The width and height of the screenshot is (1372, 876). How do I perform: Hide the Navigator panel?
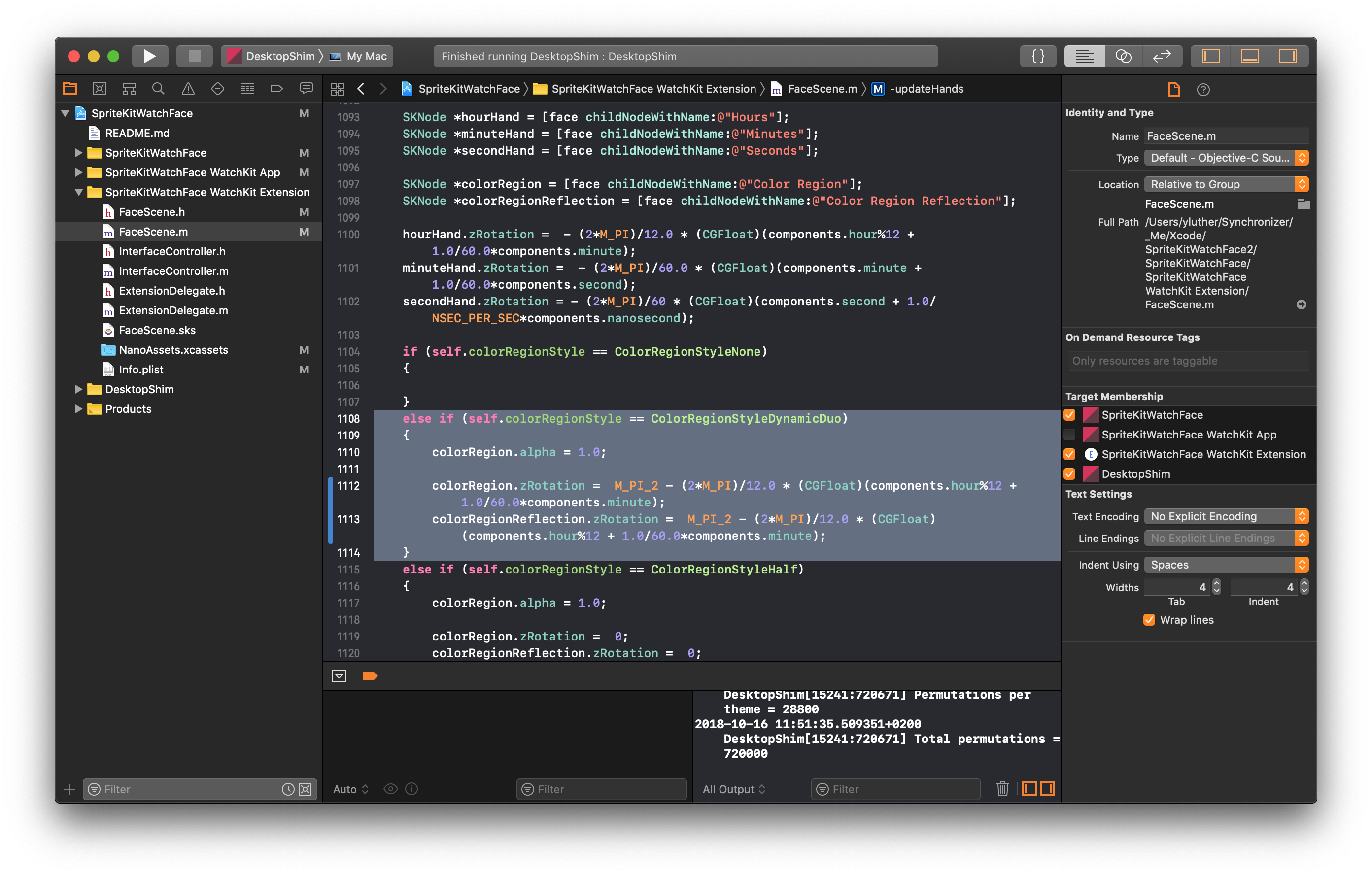[x=1211, y=56]
